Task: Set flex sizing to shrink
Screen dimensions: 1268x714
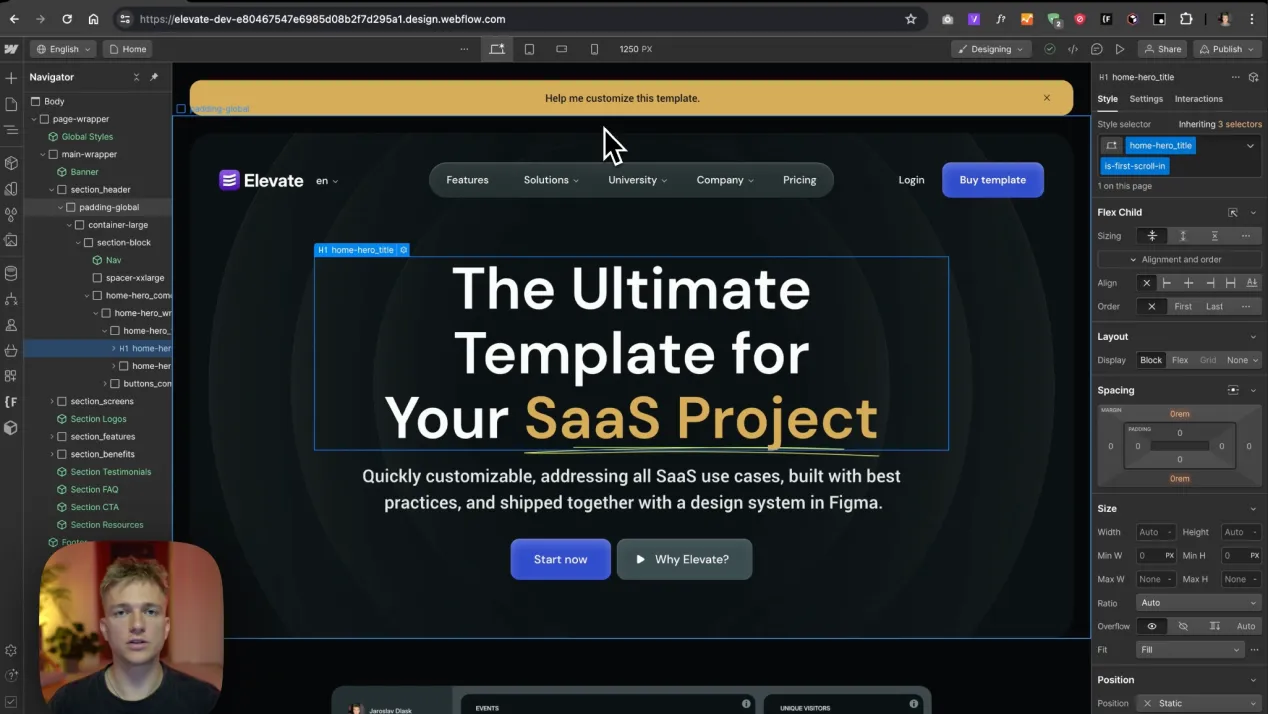Action: [1152, 236]
